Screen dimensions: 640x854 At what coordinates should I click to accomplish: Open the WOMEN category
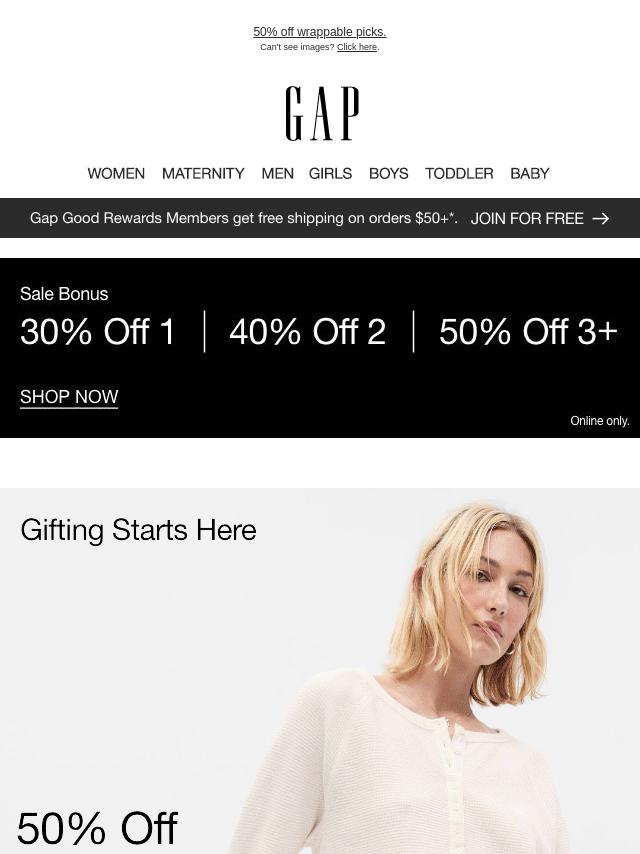116,173
